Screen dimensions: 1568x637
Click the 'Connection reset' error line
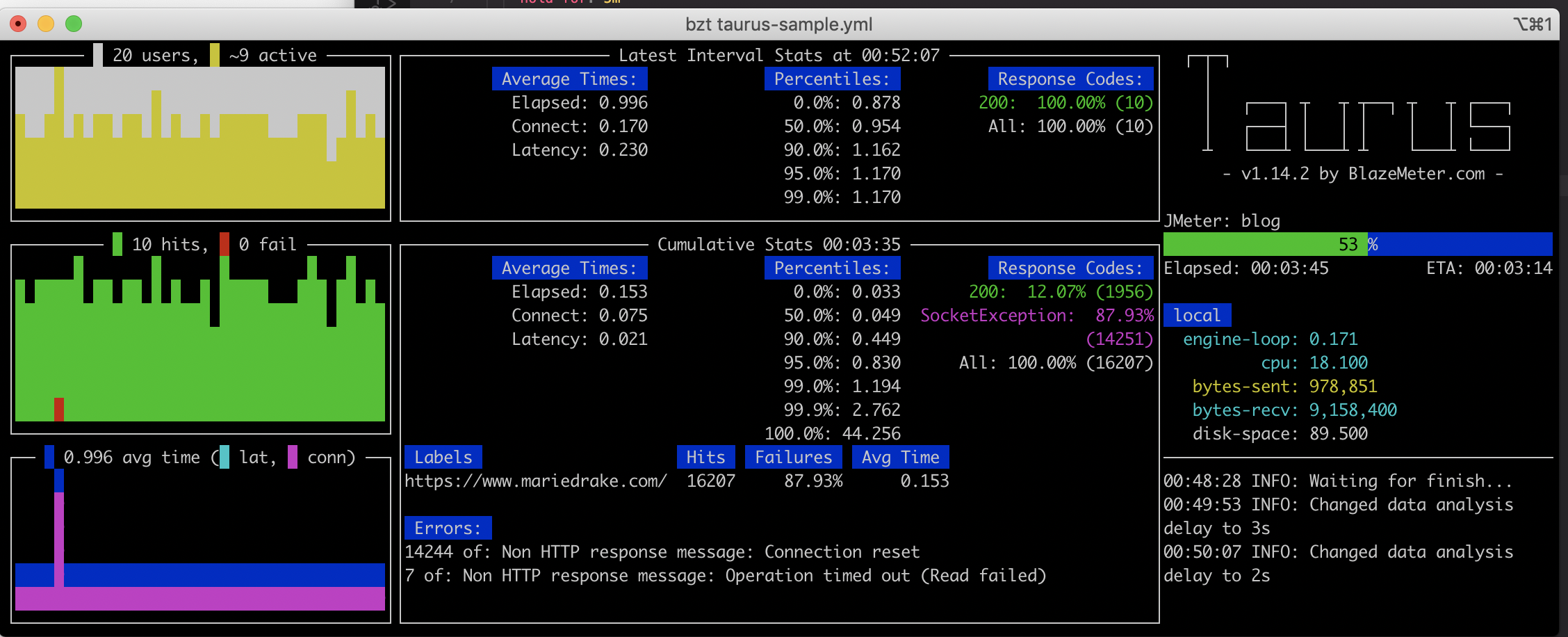(x=662, y=551)
